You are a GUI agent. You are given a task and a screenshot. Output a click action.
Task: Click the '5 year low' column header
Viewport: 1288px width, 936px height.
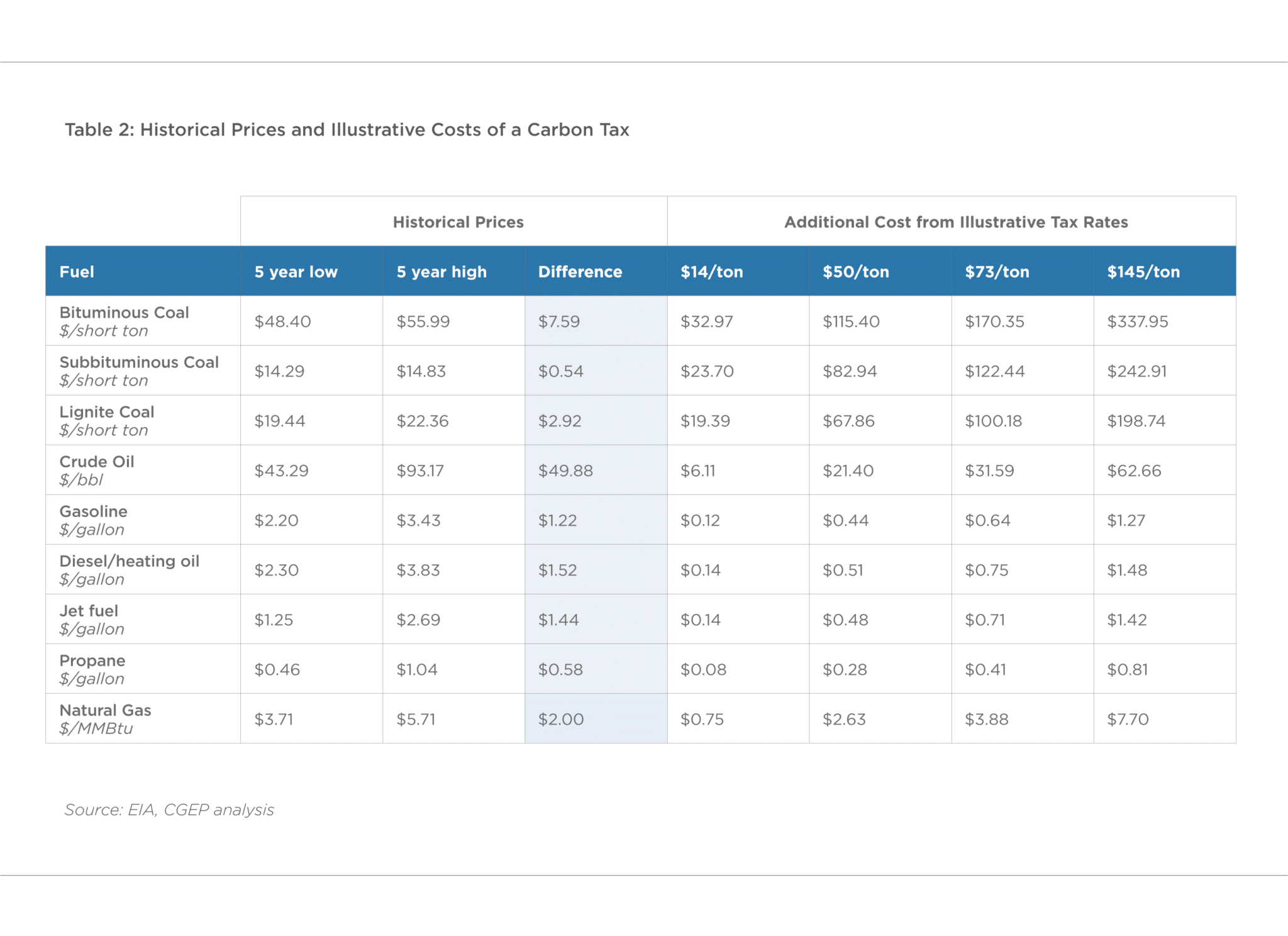click(x=295, y=271)
